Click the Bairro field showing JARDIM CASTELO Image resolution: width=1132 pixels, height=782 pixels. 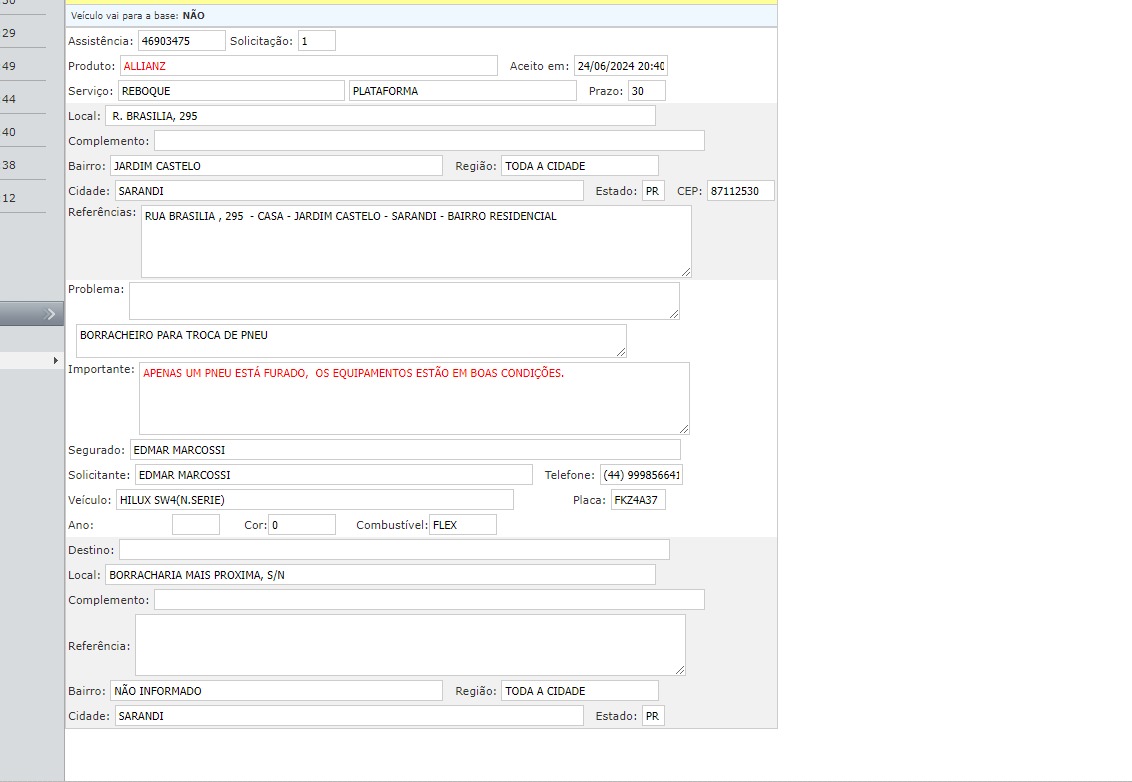coord(276,166)
